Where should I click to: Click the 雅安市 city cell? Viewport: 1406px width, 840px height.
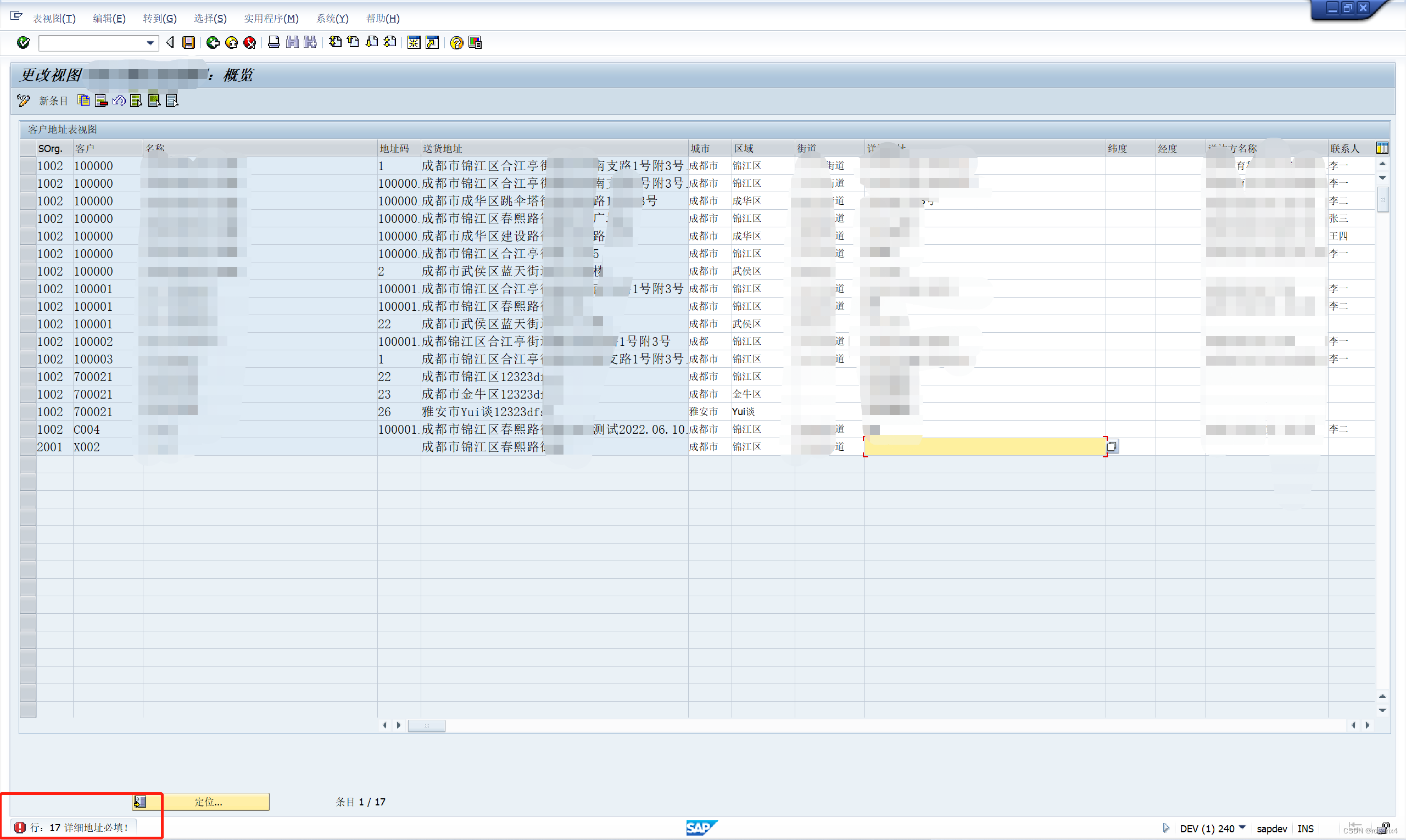click(x=710, y=412)
